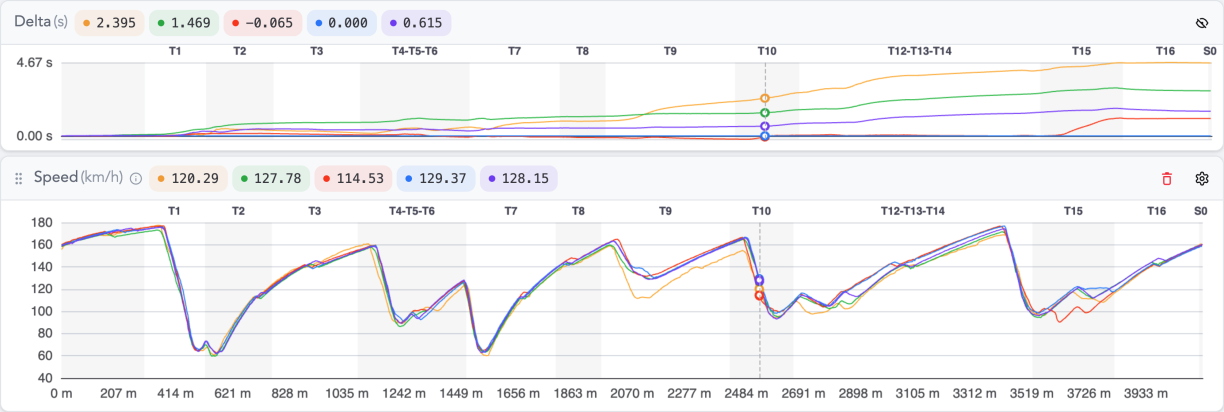The height and width of the screenshot is (412, 1224).
Task: Select T12-T13-T14 label in Delta chart
Action: pyautogui.click(x=920, y=50)
